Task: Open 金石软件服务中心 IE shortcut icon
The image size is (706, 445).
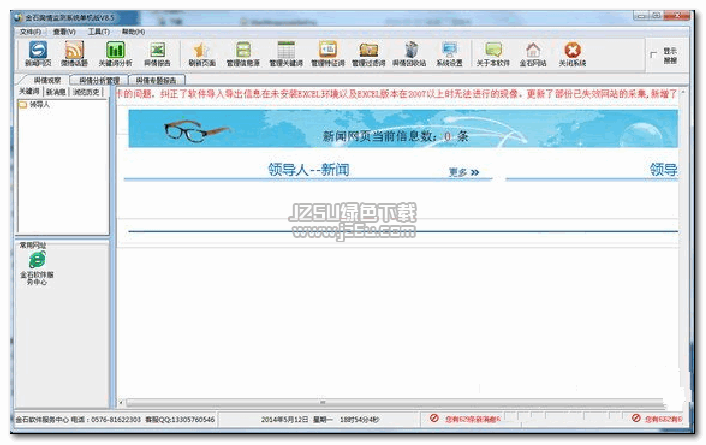Action: [37, 260]
